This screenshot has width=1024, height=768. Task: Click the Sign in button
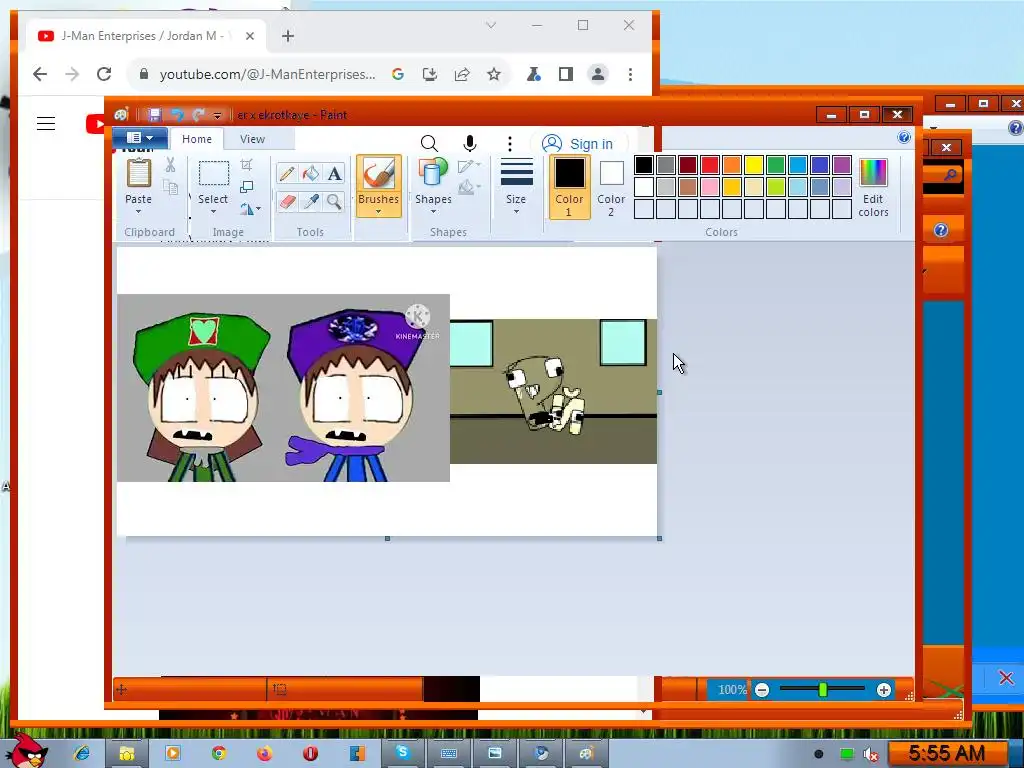pyautogui.click(x=579, y=144)
